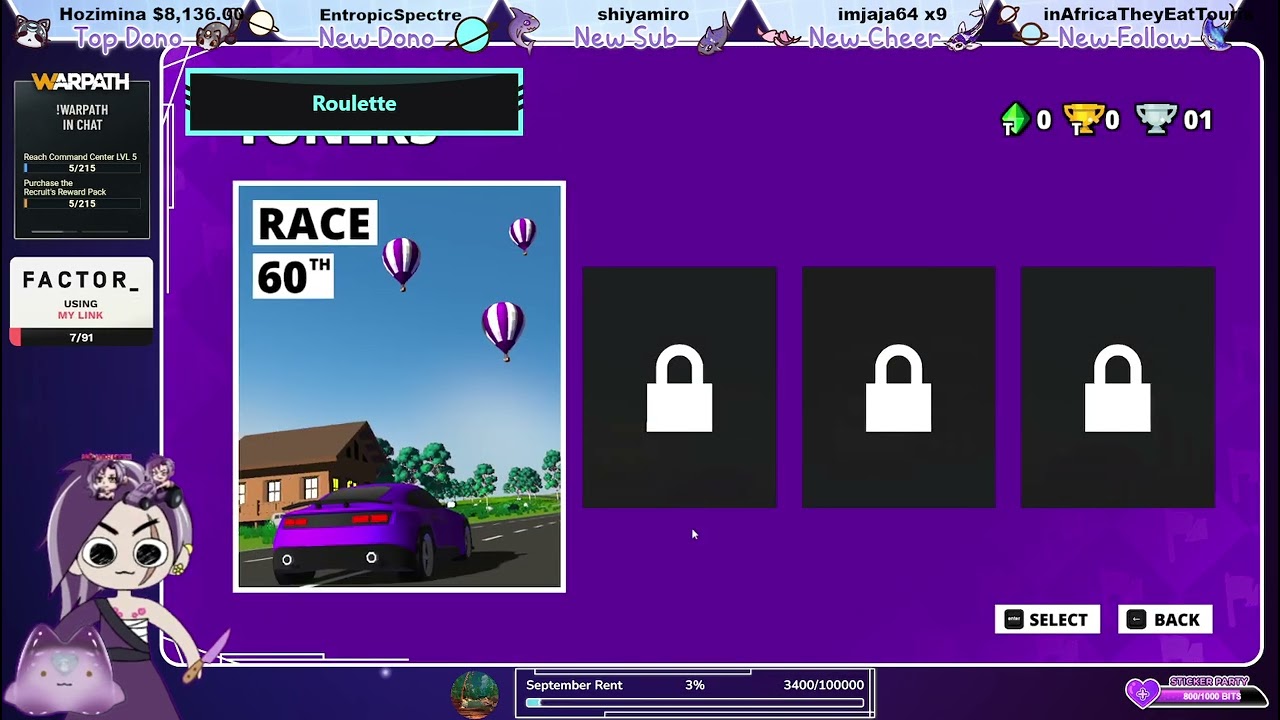Click Purchase the Recruit's Reward Pack goal
Viewport: 1280px width, 720px height.
point(81,193)
